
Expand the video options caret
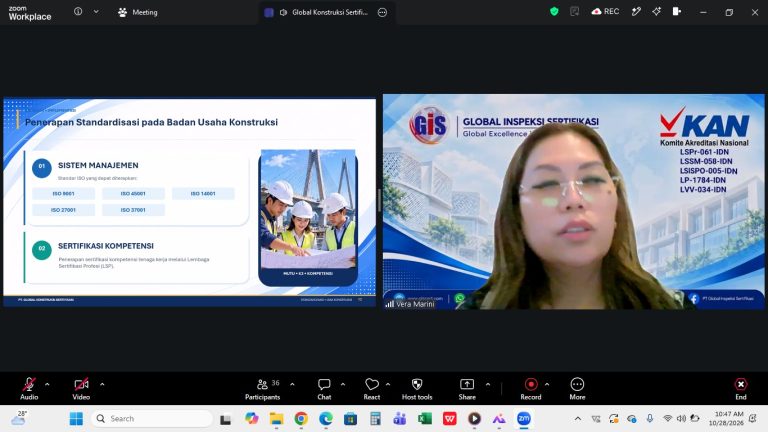click(x=102, y=384)
